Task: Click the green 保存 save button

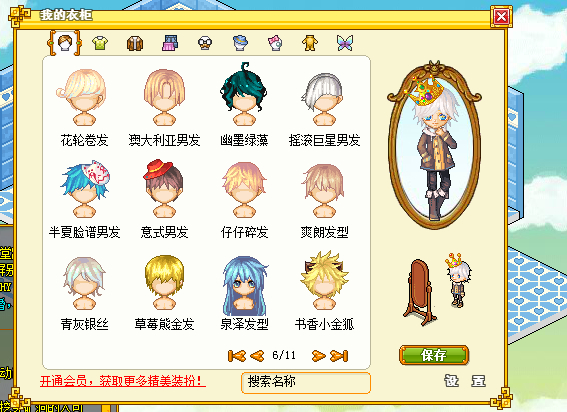Action: 434,355
